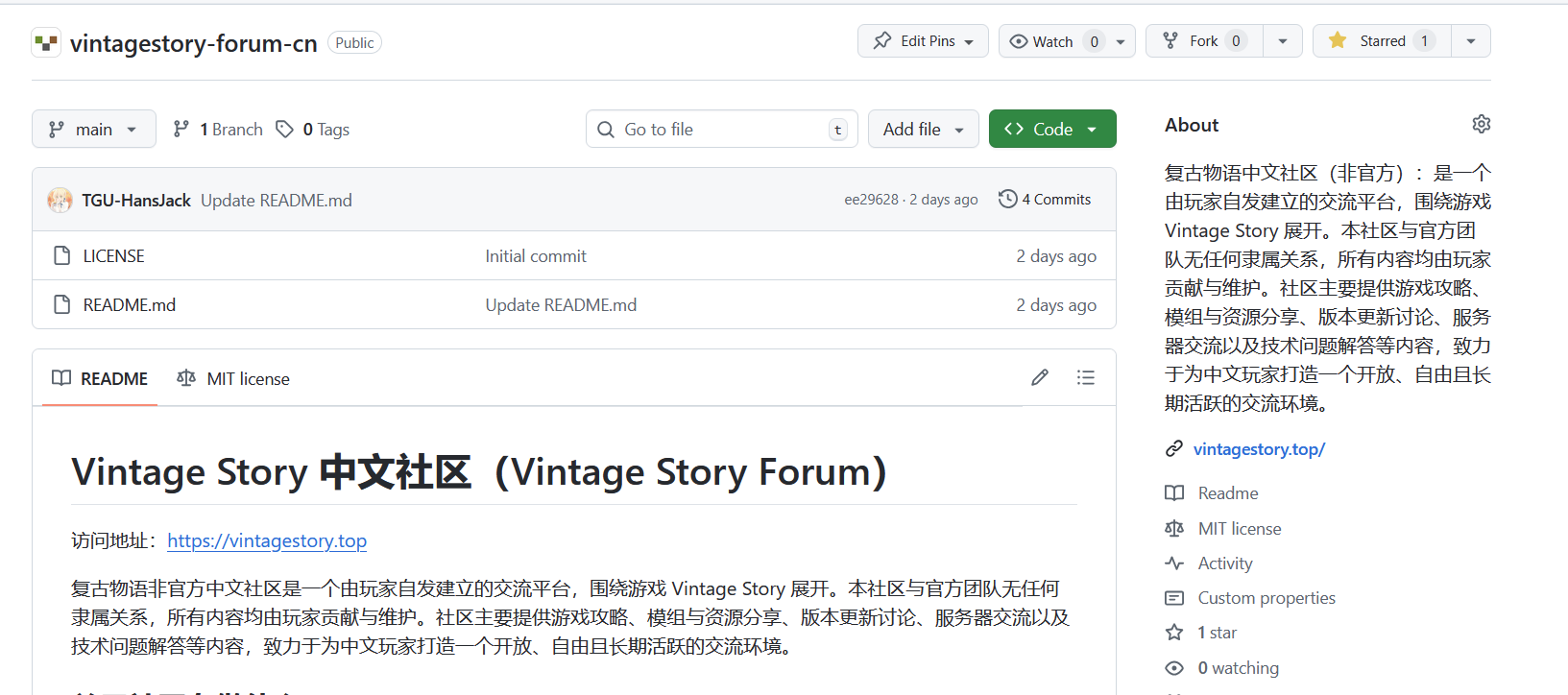Click the repository avatar icon

click(x=46, y=42)
